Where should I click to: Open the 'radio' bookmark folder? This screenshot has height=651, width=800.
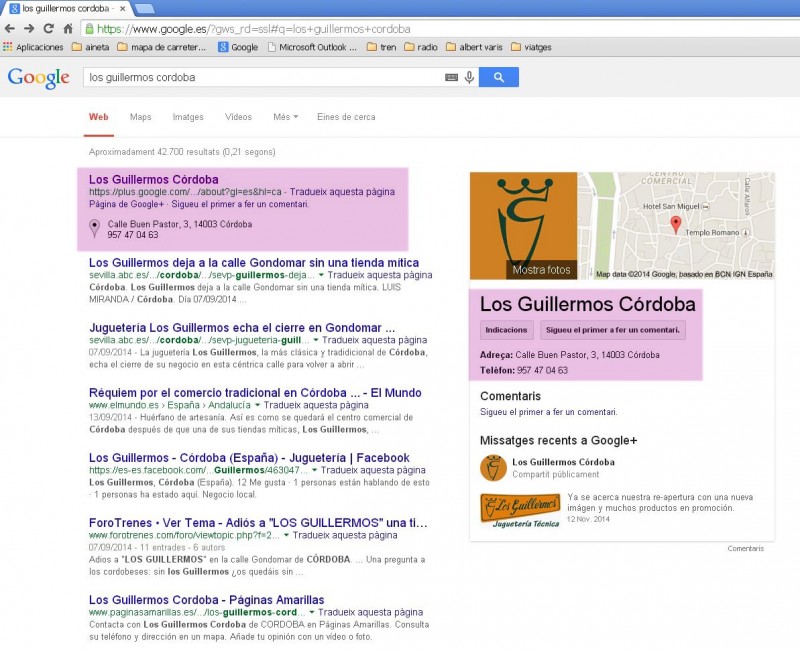(421, 47)
